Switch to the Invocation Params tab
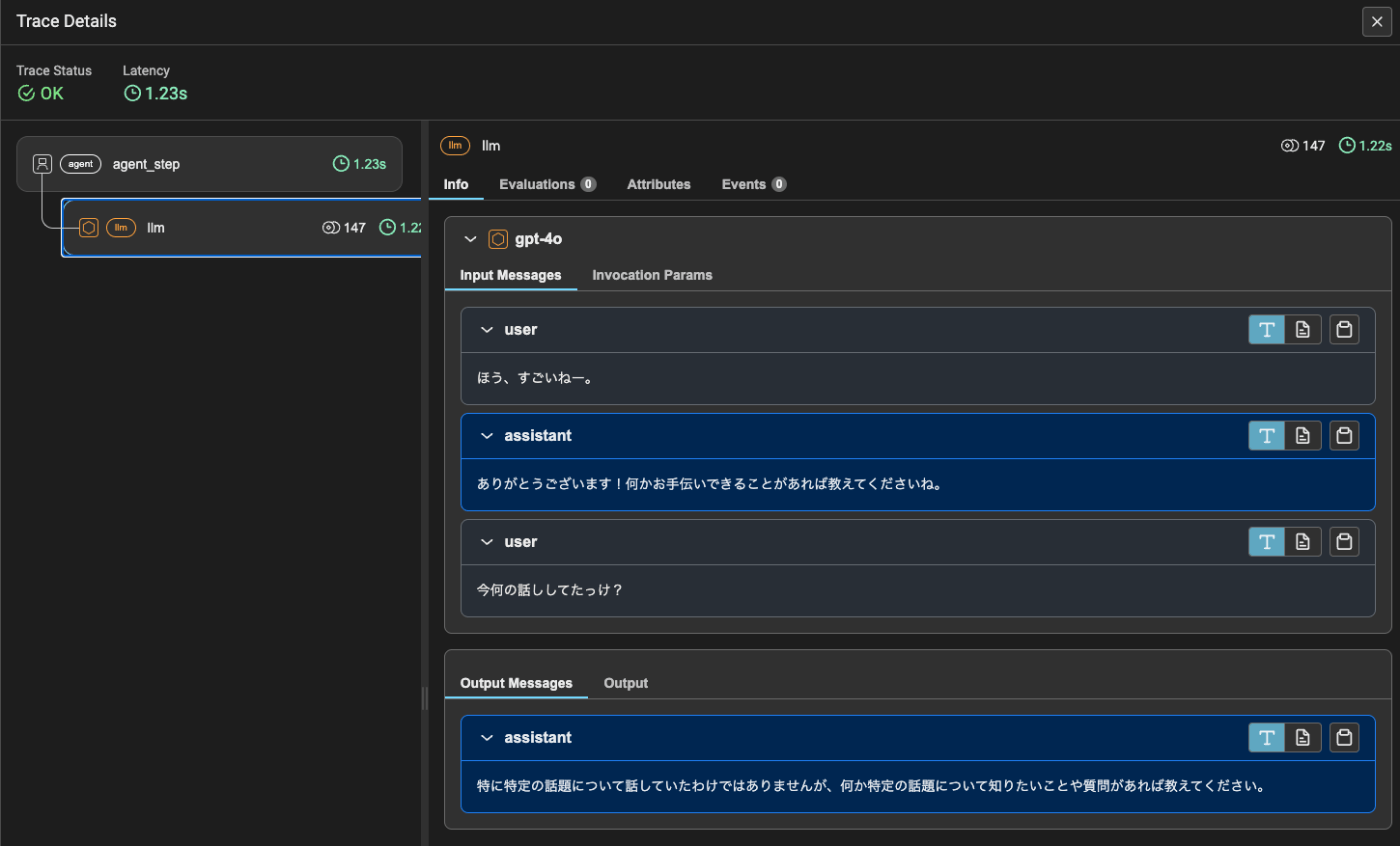 pyautogui.click(x=652, y=275)
